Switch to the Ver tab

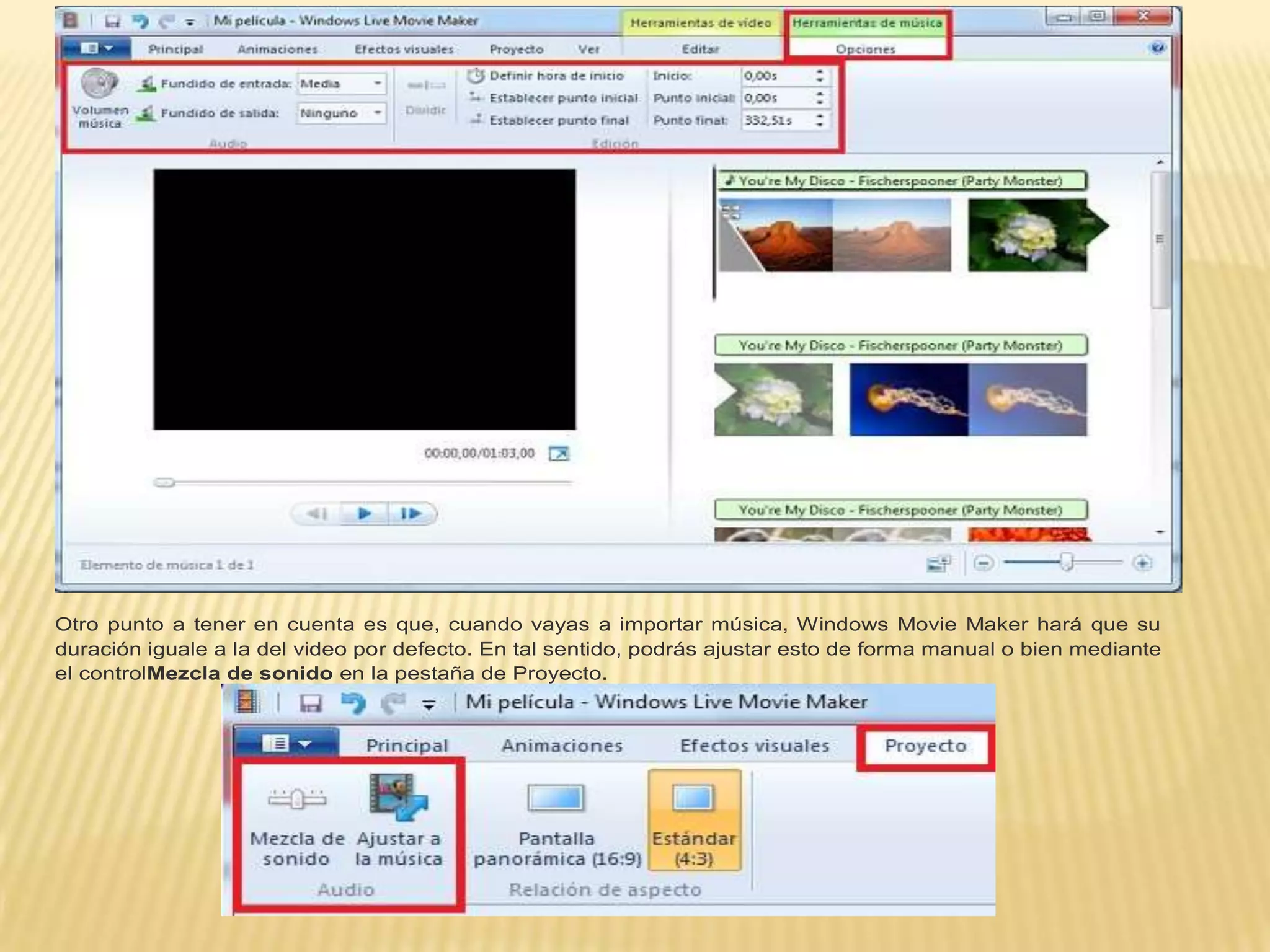point(588,49)
